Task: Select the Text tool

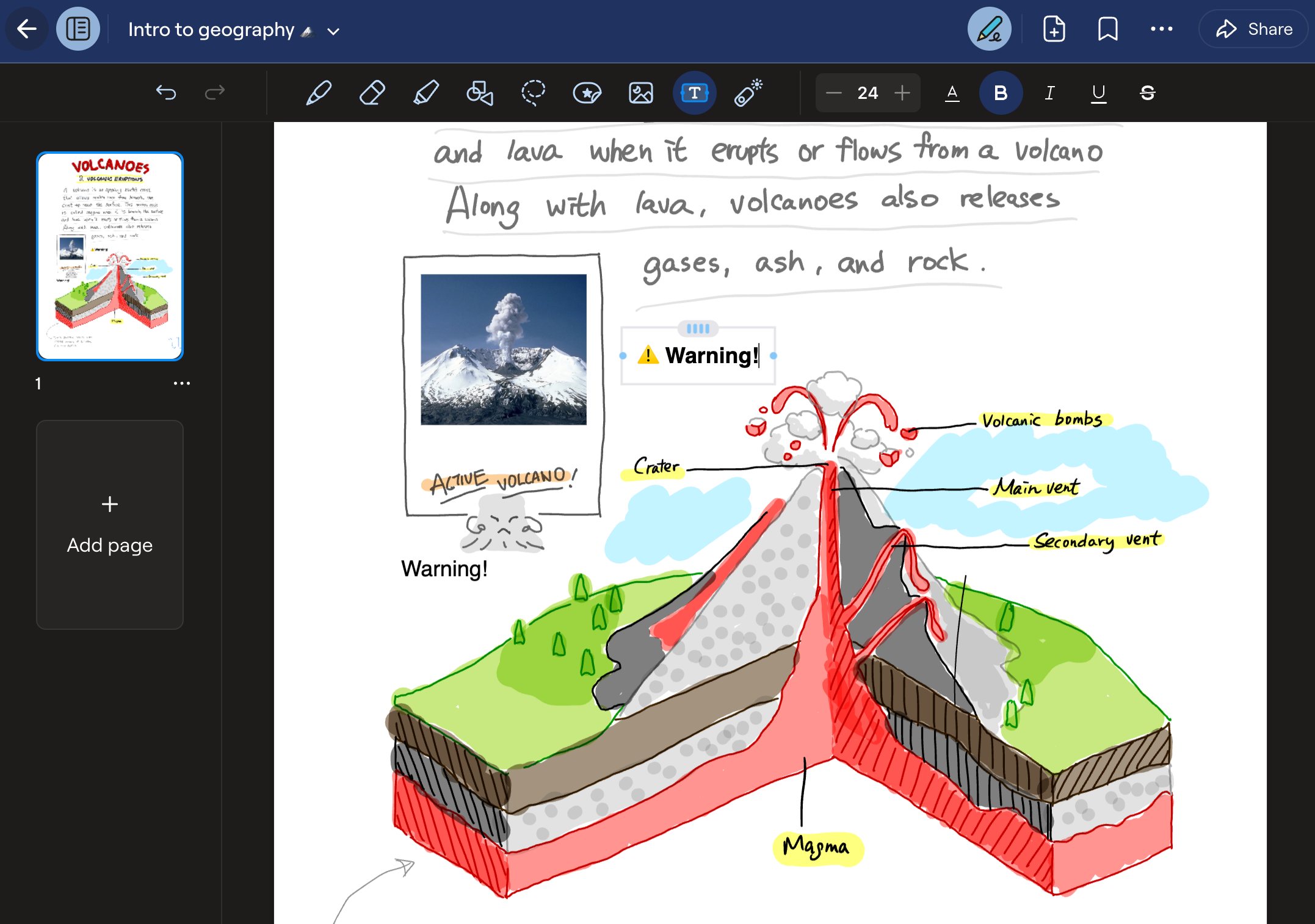Action: point(694,93)
